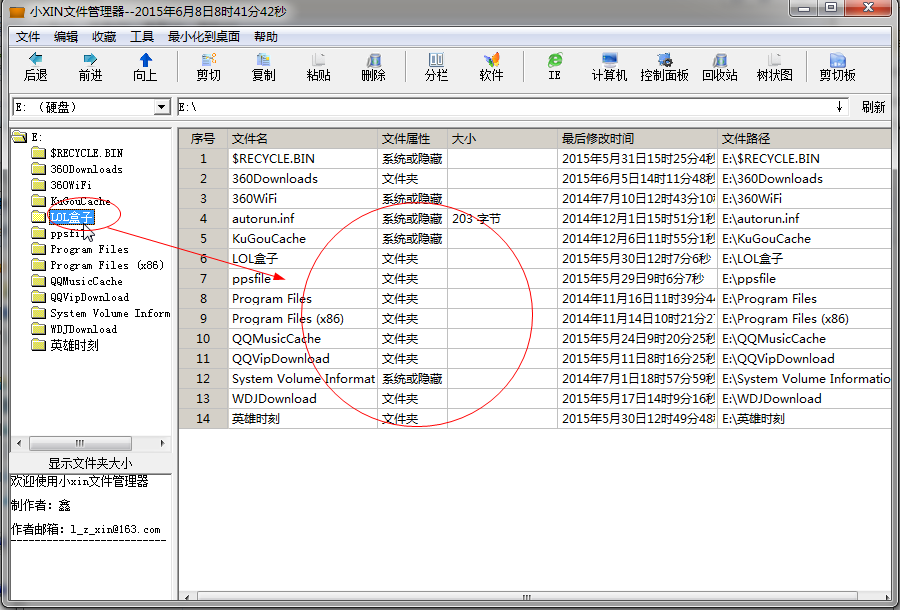Select the E: root in tree

coord(28,137)
